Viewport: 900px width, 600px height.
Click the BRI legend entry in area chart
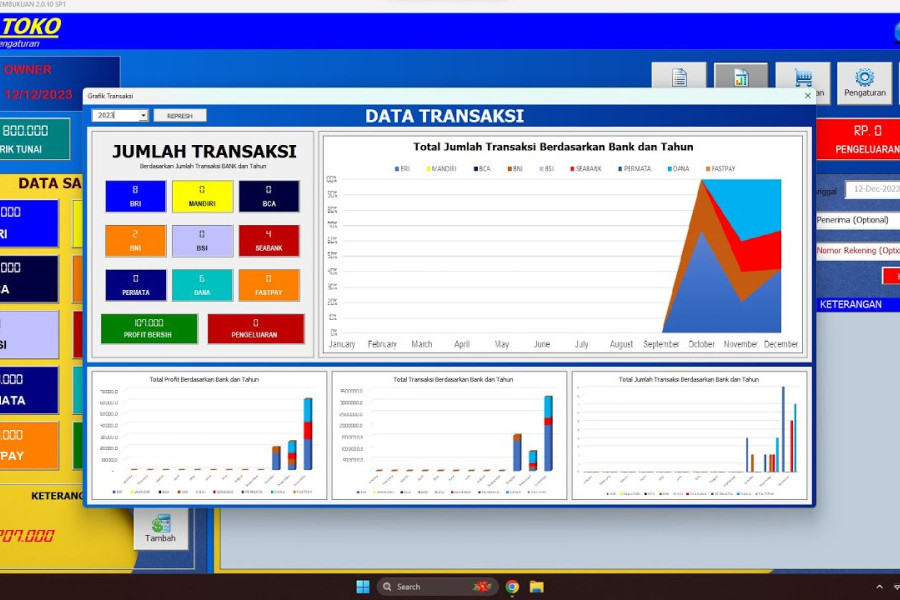[402, 169]
